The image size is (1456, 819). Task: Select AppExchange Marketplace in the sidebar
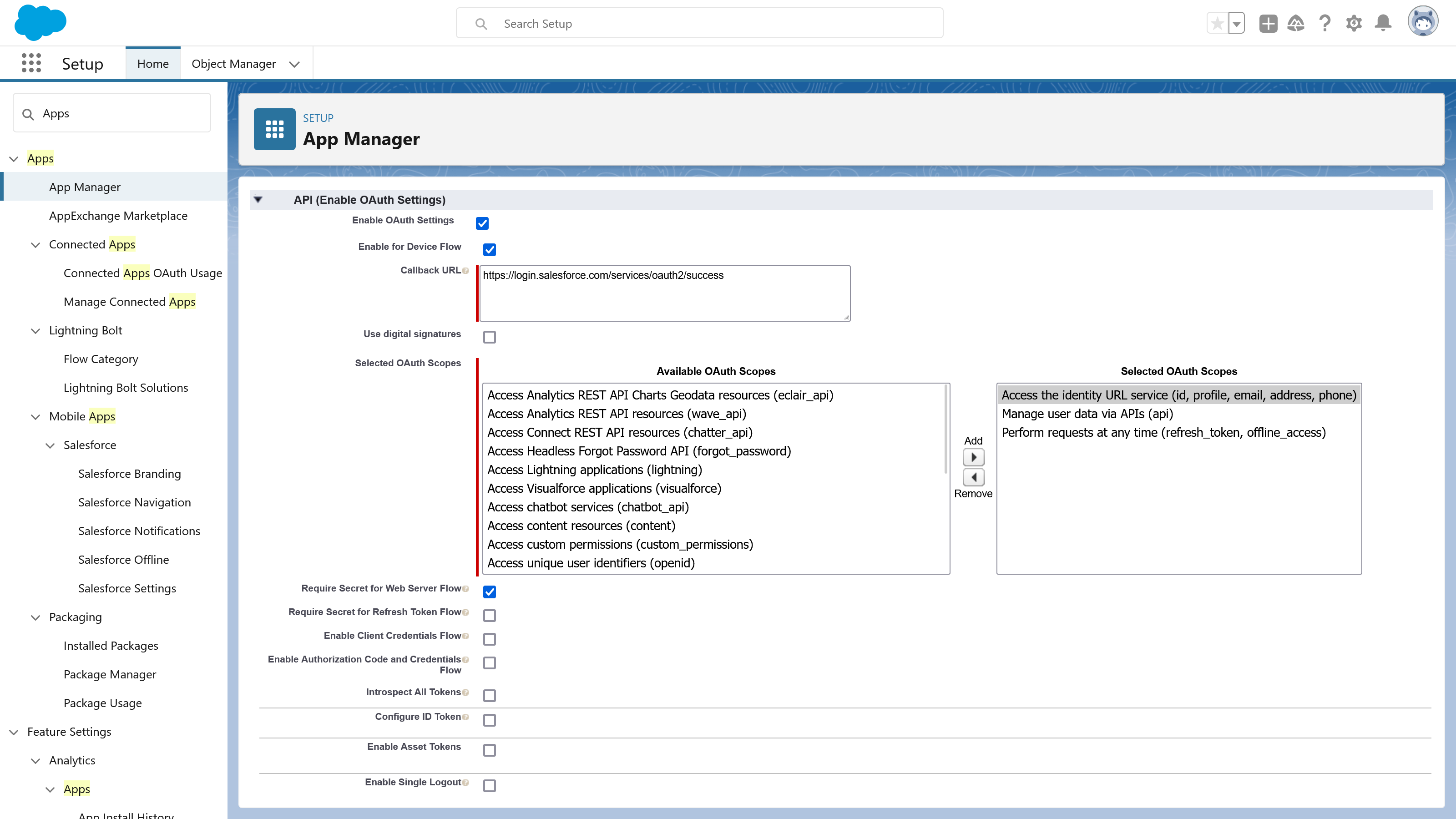[117, 215]
